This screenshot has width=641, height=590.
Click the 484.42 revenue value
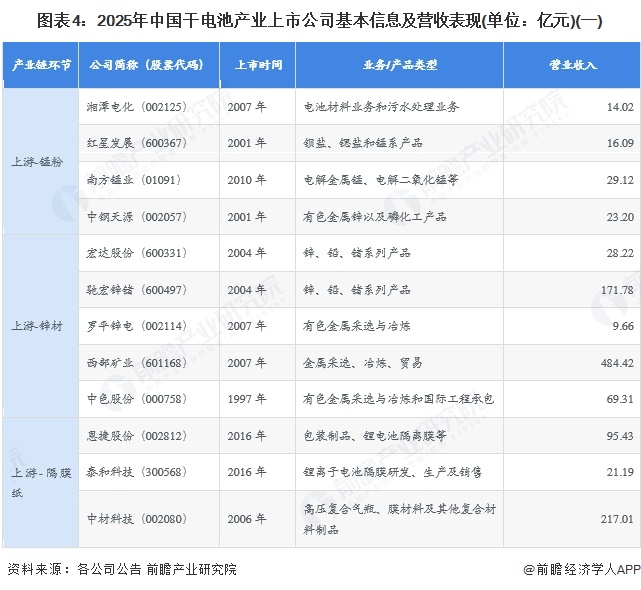click(x=614, y=362)
